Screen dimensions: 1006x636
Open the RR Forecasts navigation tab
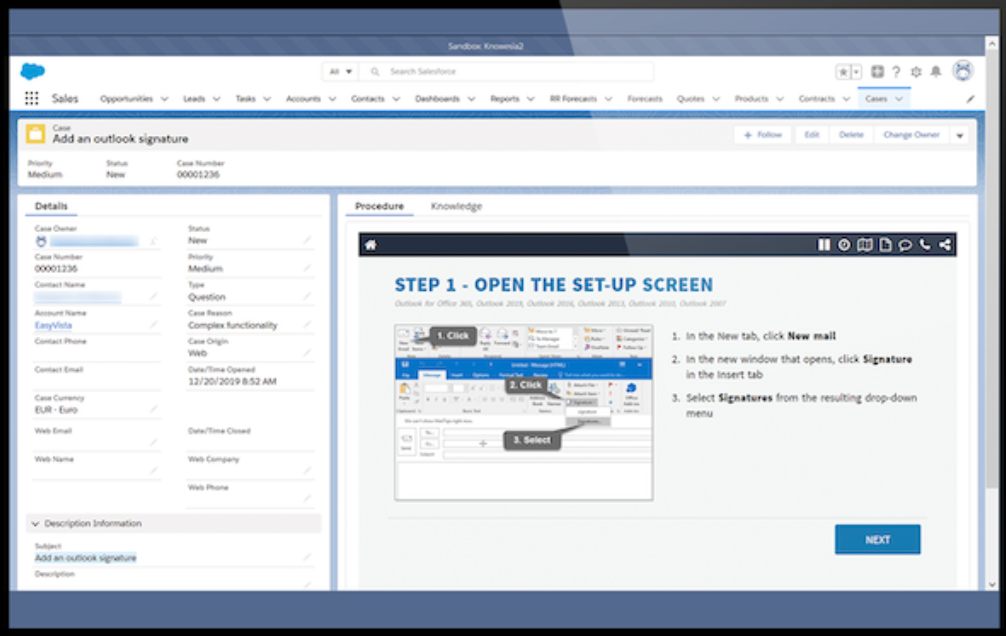point(573,99)
